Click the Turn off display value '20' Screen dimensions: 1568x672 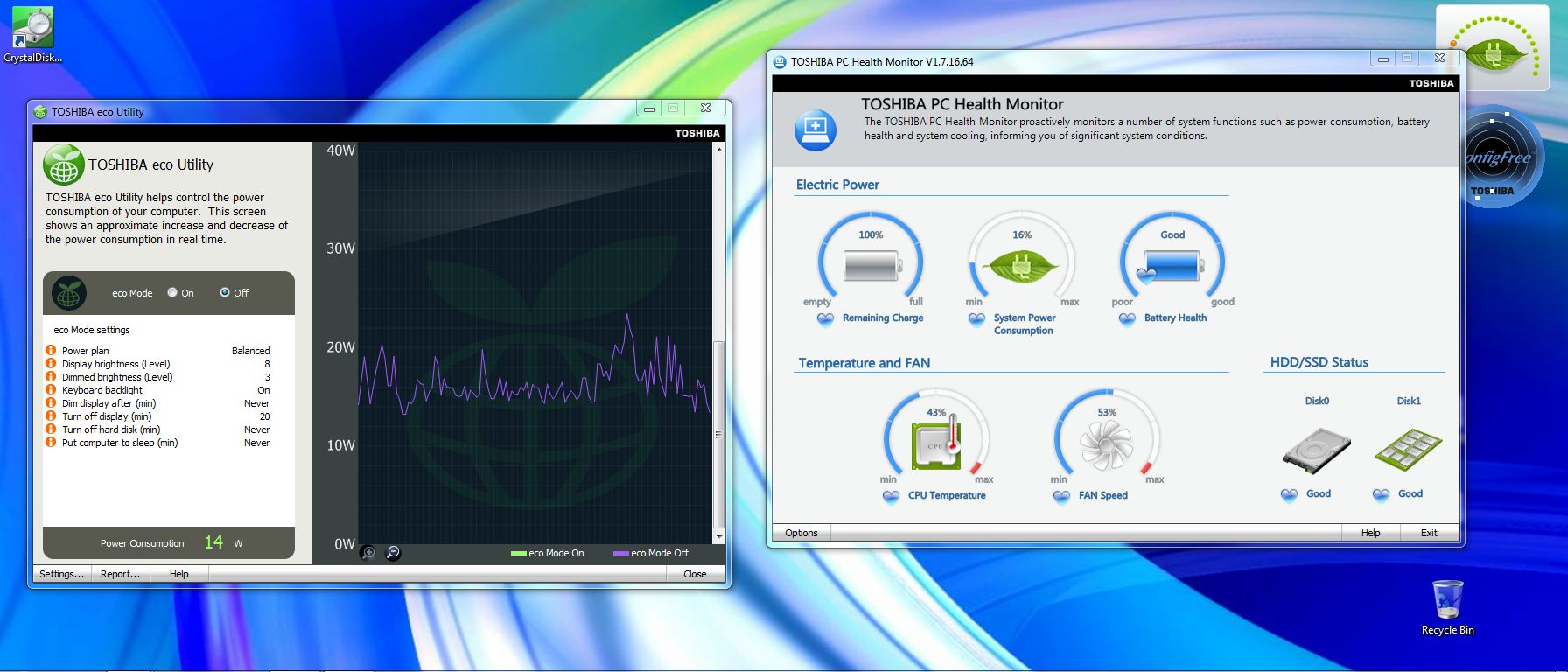point(264,416)
